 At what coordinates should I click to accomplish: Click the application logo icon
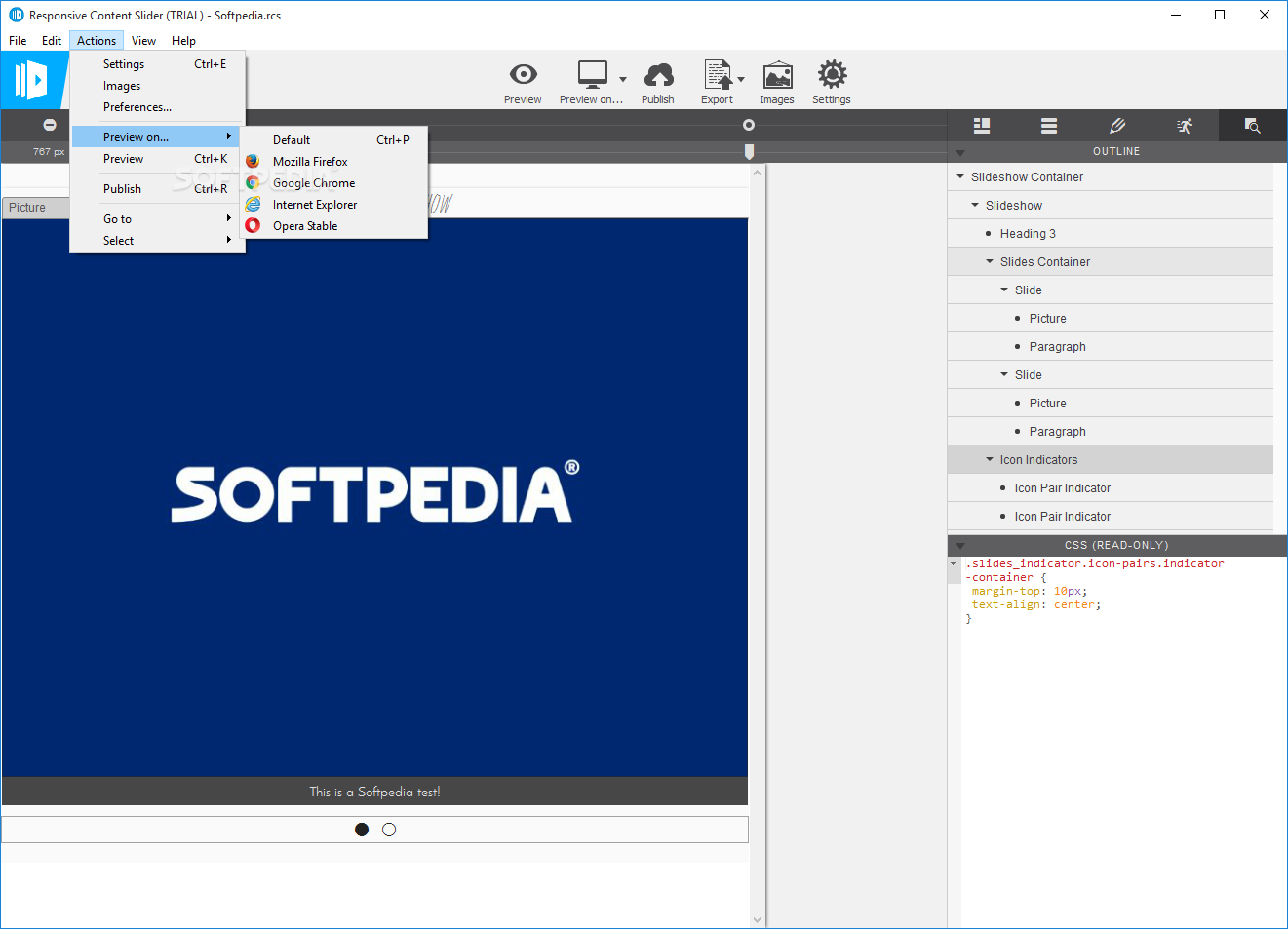31,79
